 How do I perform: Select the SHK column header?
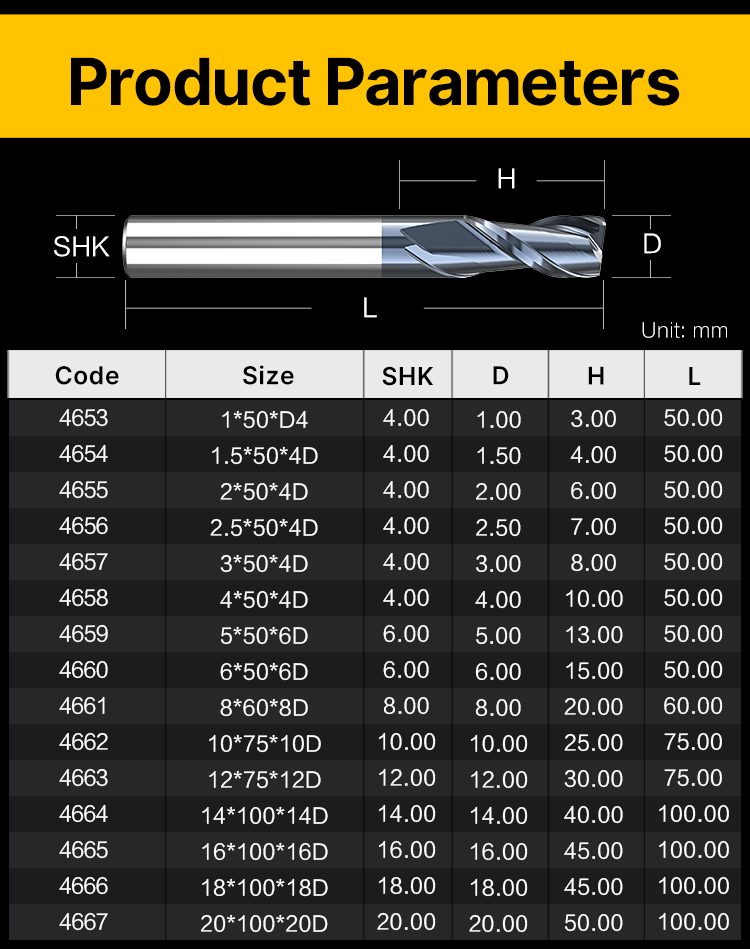(407, 376)
